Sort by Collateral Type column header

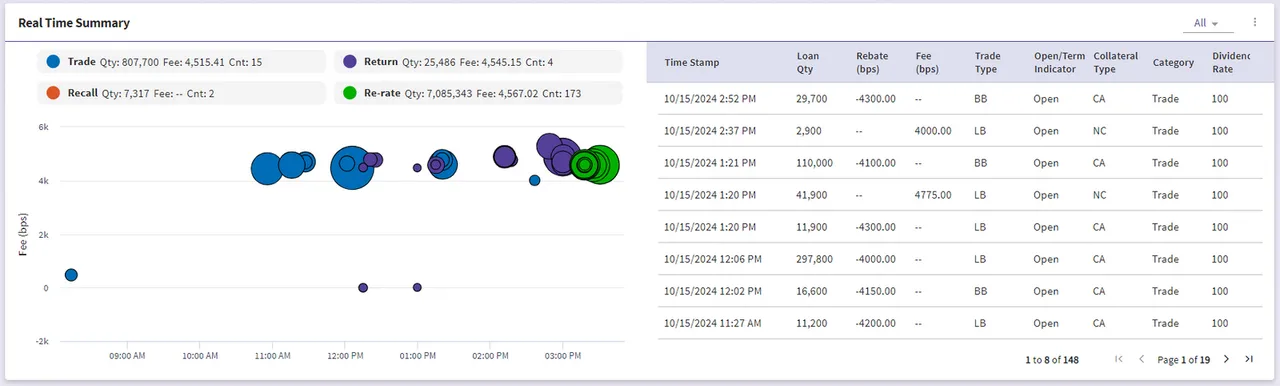[1116, 63]
